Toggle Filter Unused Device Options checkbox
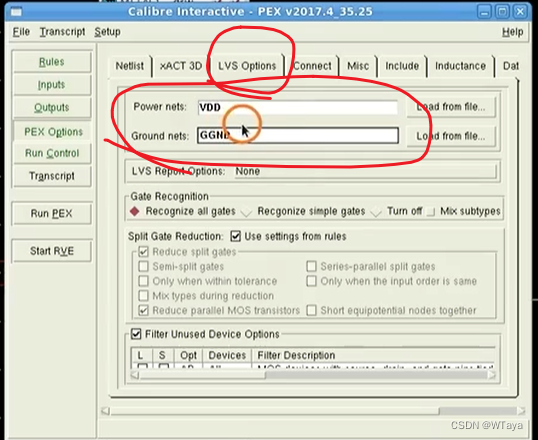 (x=136, y=334)
